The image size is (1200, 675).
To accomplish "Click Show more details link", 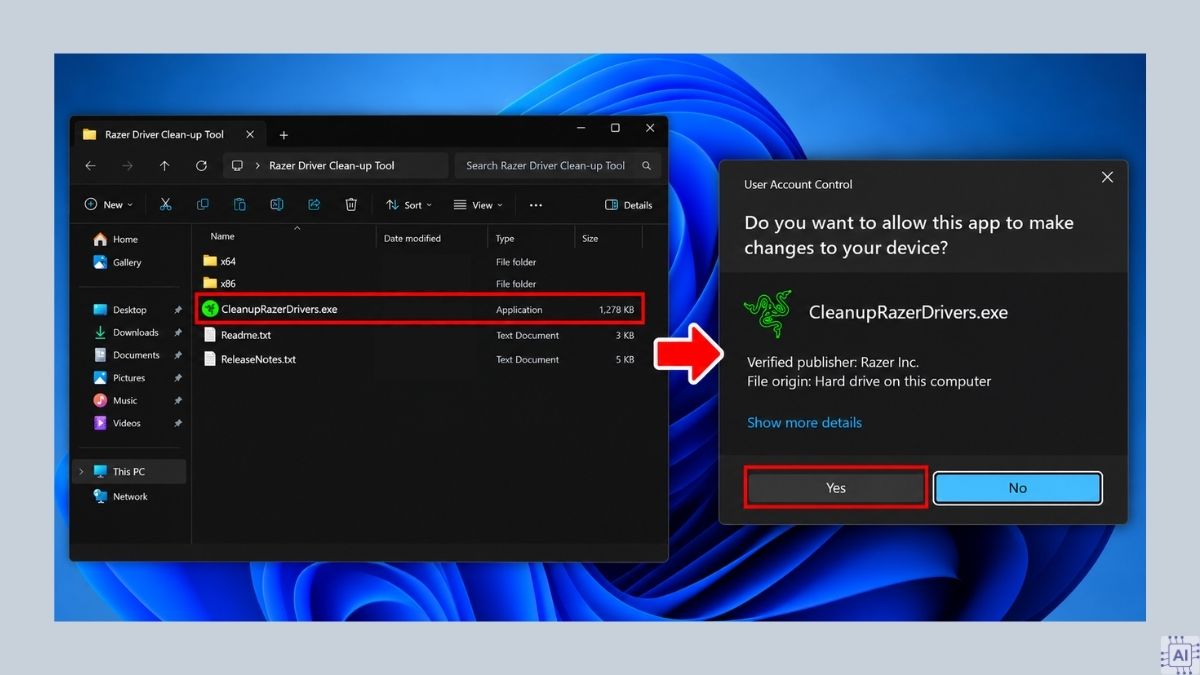I will click(x=804, y=423).
